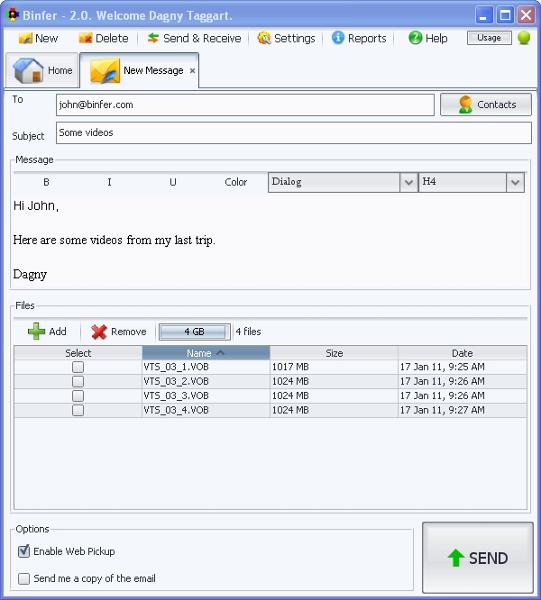Click the New Message envelope icon
The image size is (541, 600).
[x=104, y=71]
